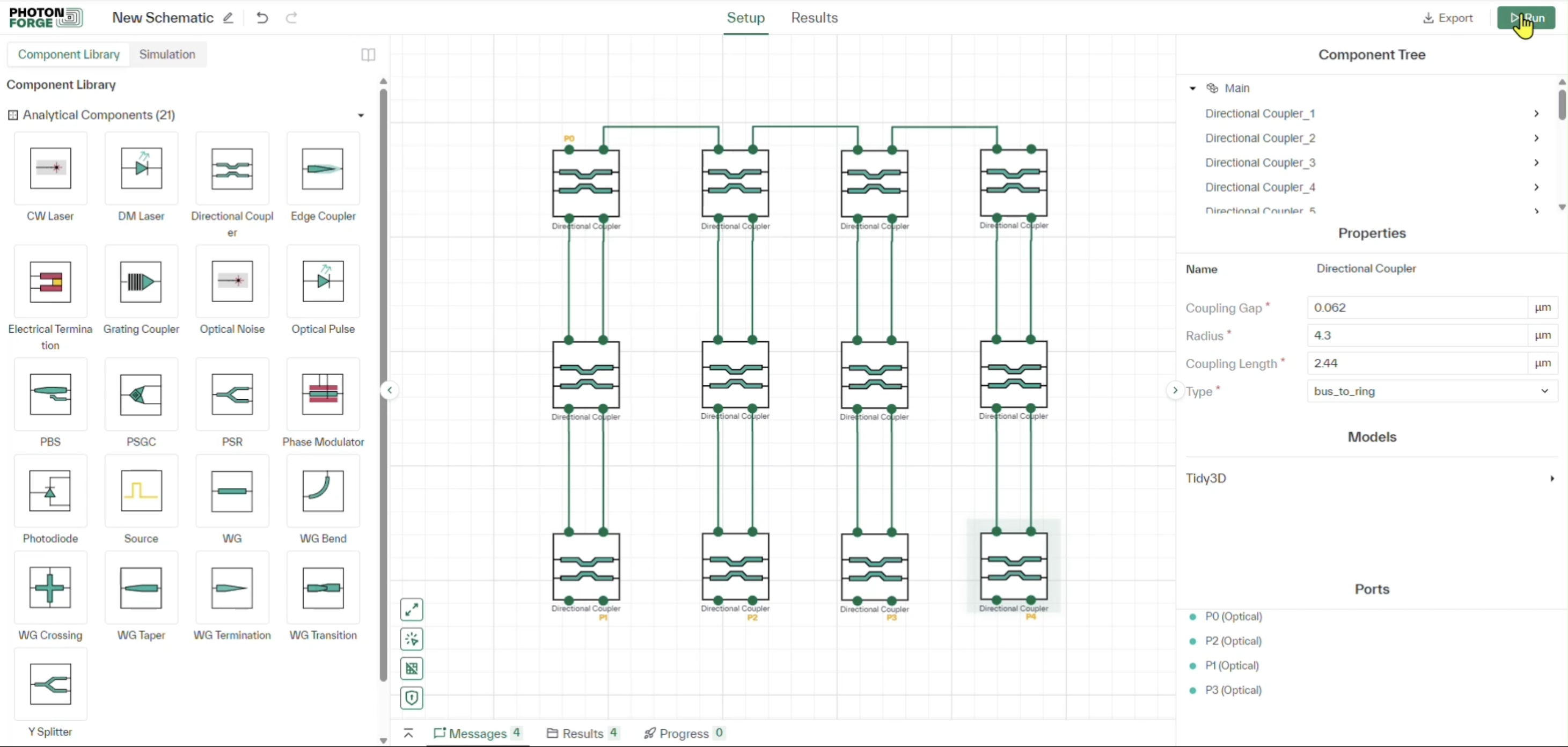Viewport: 1568px width, 747px height.
Task: Open the Simulation tab
Action: [x=167, y=54]
